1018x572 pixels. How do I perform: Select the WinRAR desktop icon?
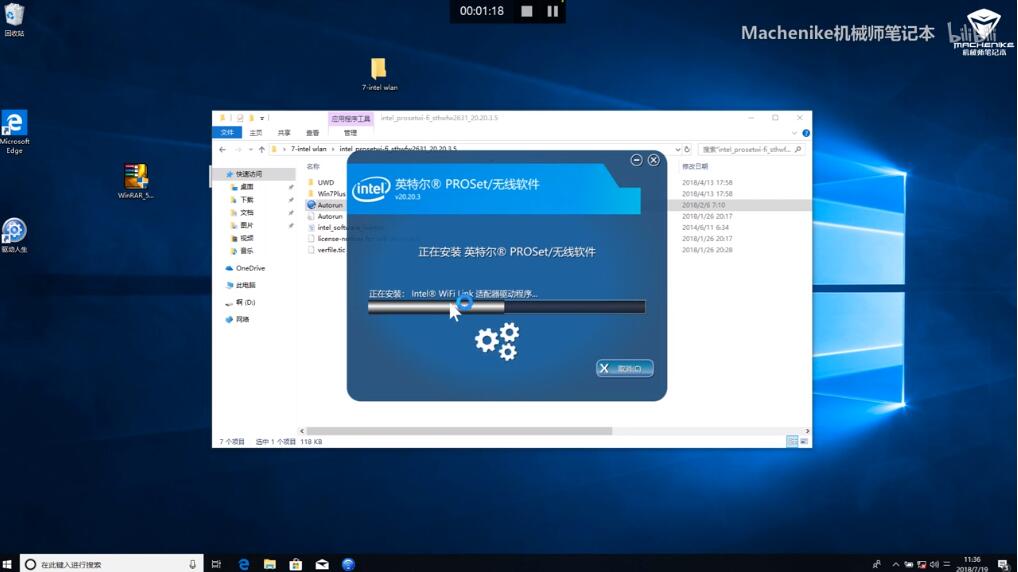coord(136,181)
